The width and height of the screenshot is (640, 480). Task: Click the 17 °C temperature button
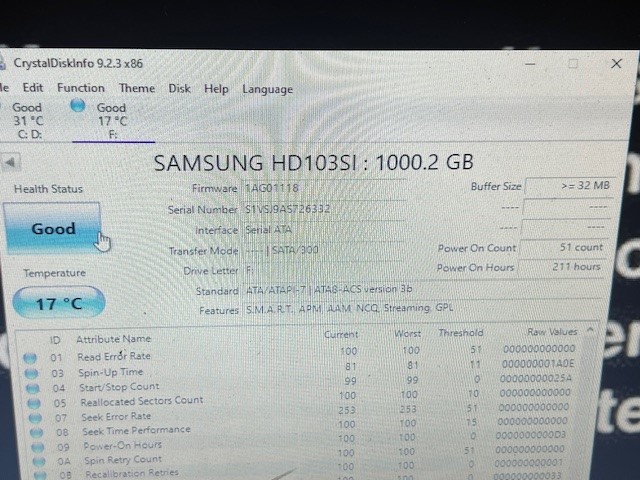click(59, 303)
